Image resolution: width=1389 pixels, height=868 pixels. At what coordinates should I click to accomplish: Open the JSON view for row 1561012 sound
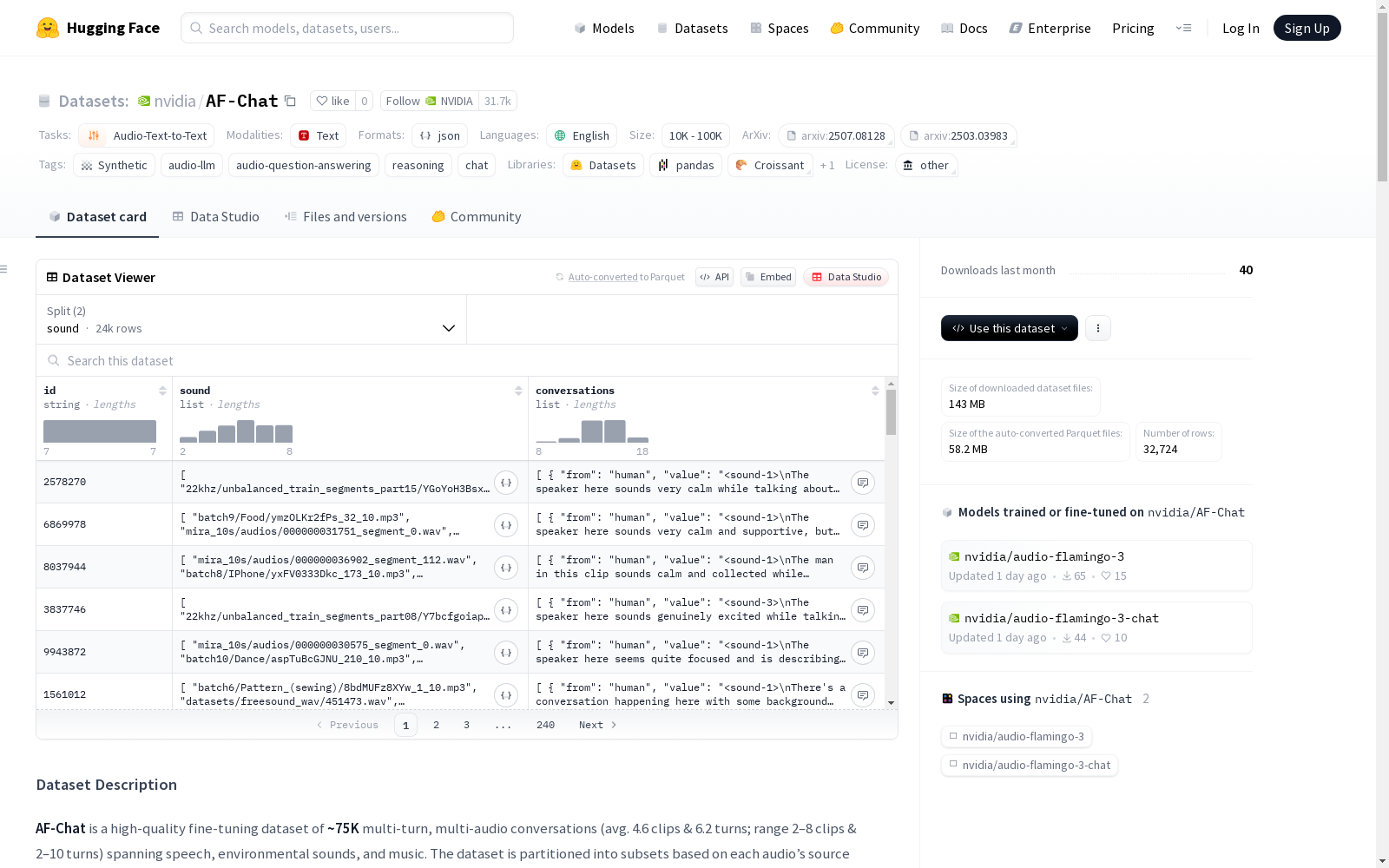506,695
